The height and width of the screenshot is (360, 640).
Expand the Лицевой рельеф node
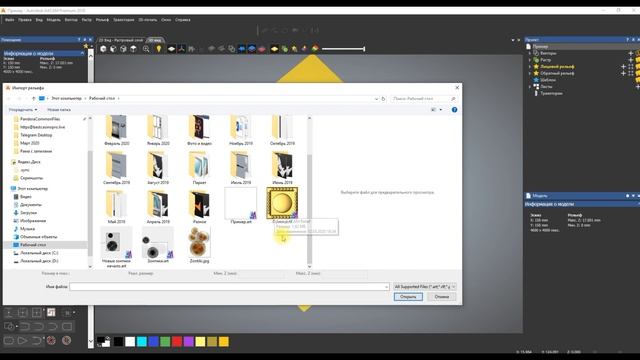[x=530, y=67]
